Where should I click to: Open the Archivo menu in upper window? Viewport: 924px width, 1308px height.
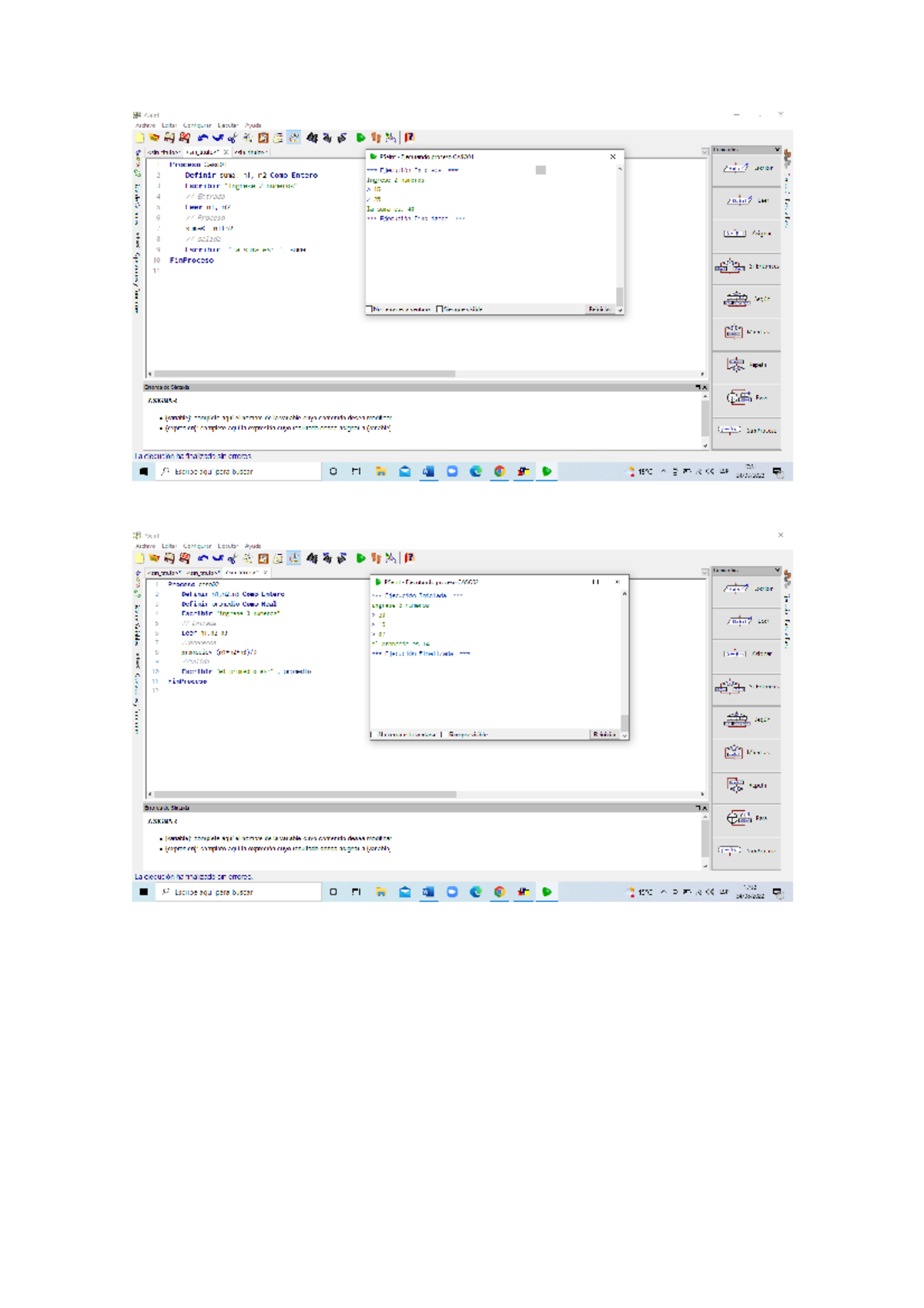pyautogui.click(x=145, y=126)
